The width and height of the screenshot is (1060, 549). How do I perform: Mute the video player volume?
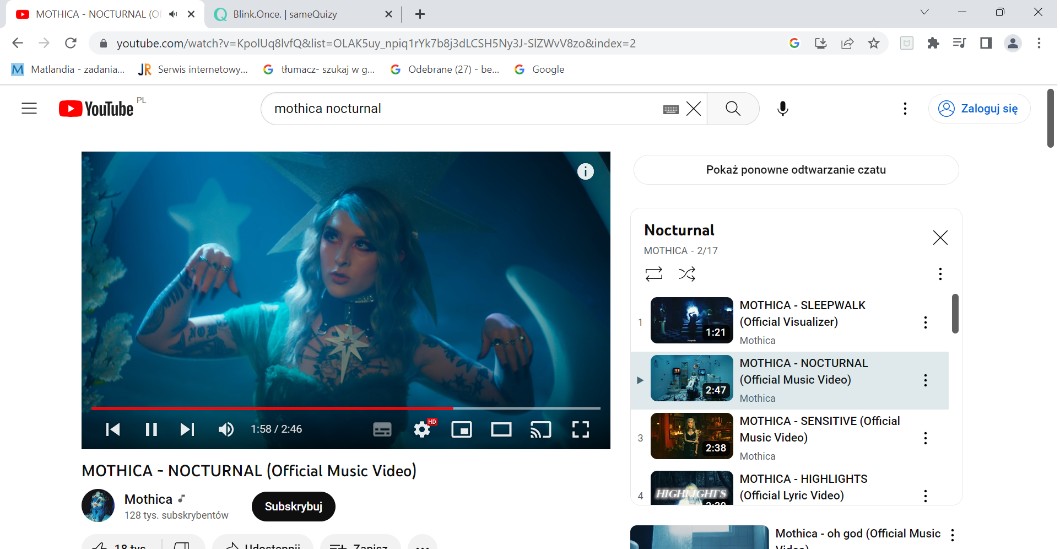[x=226, y=429]
